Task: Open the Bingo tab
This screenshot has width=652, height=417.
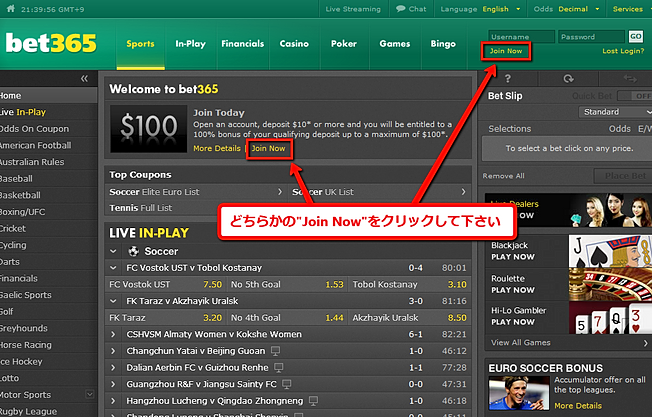Action: (443, 44)
